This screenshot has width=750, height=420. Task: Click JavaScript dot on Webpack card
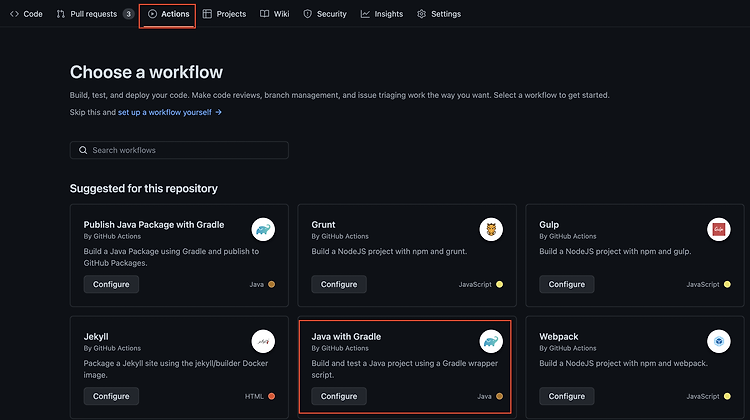(727, 396)
